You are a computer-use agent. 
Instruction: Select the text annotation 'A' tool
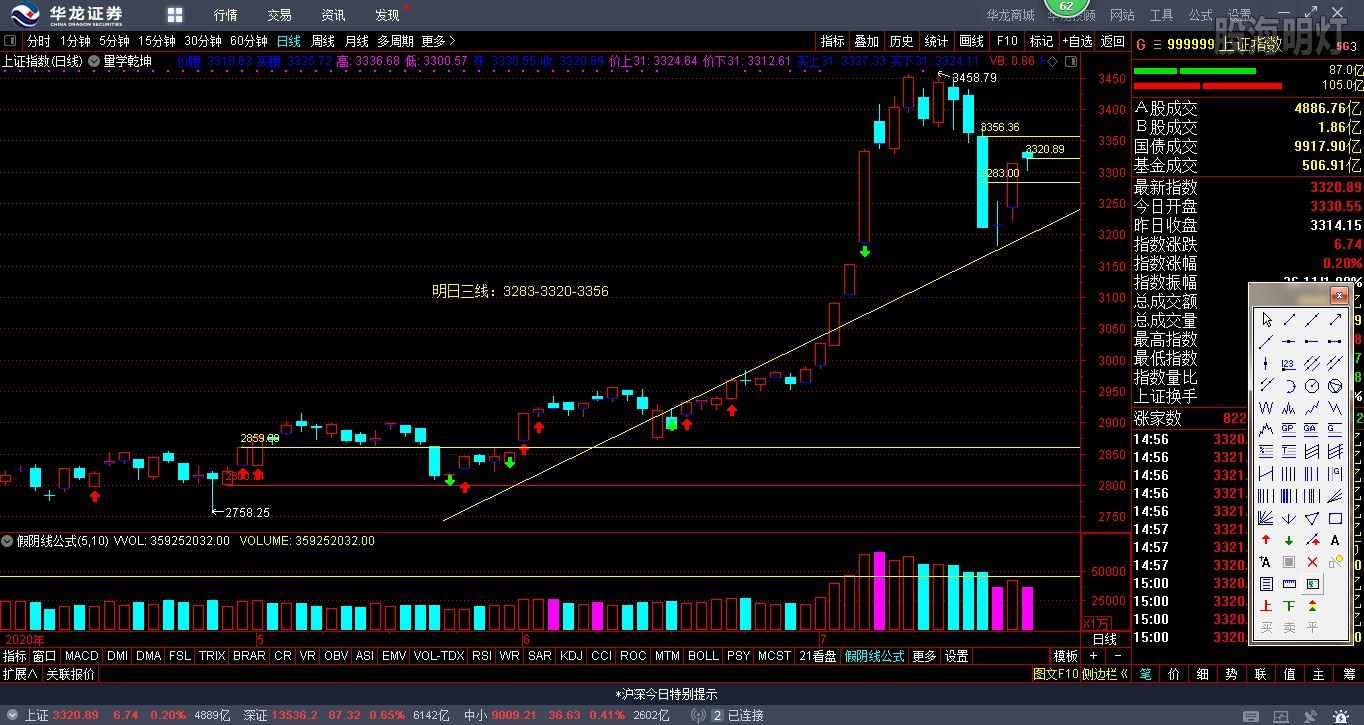(1335, 540)
